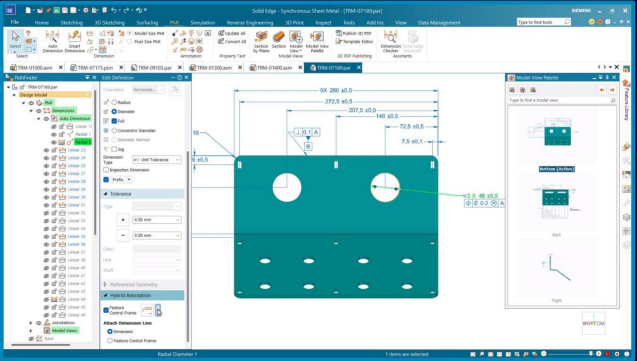The height and width of the screenshot is (361, 637).
Task: Select Feature Control Frame attach option
Action: (110, 341)
